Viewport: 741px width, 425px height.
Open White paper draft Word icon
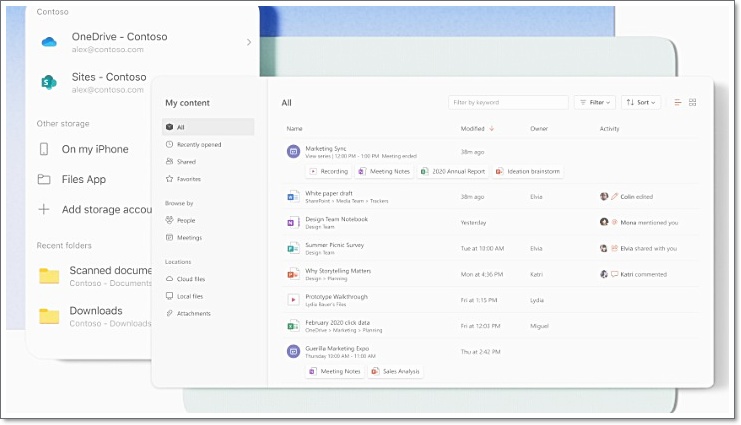point(293,197)
